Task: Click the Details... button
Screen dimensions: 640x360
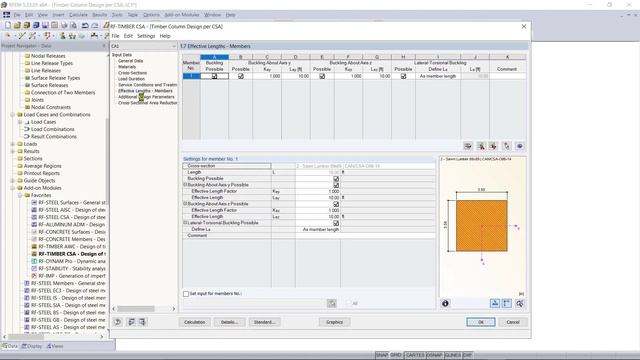Action: pos(229,322)
